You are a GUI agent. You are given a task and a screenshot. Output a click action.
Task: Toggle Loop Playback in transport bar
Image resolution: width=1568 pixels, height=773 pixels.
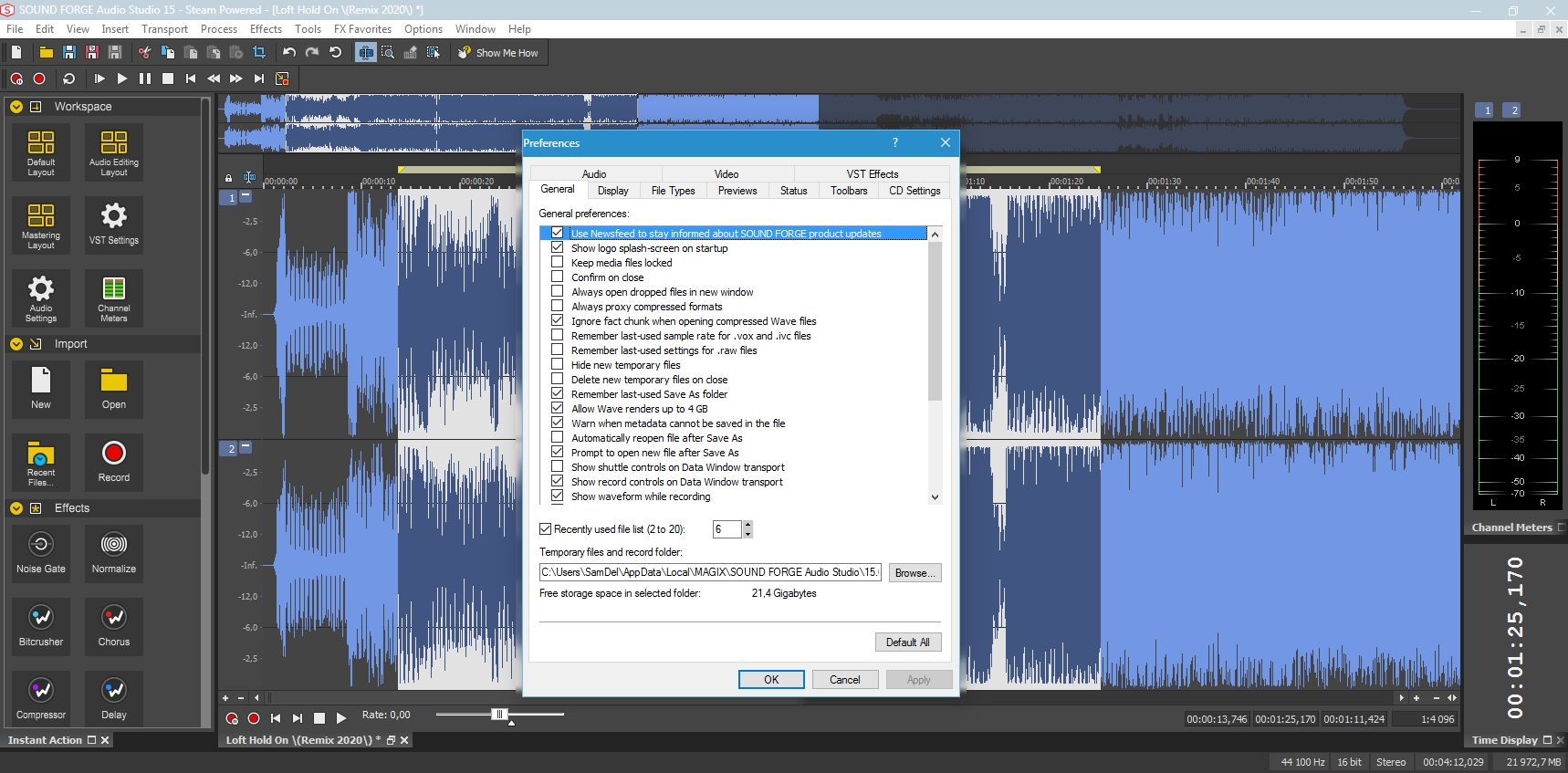click(69, 78)
